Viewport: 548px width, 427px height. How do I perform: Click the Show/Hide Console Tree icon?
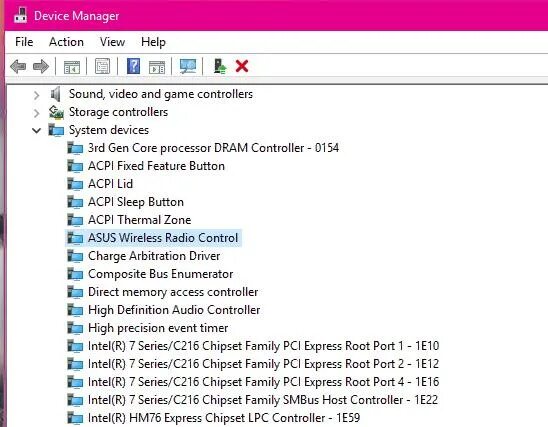pos(72,66)
